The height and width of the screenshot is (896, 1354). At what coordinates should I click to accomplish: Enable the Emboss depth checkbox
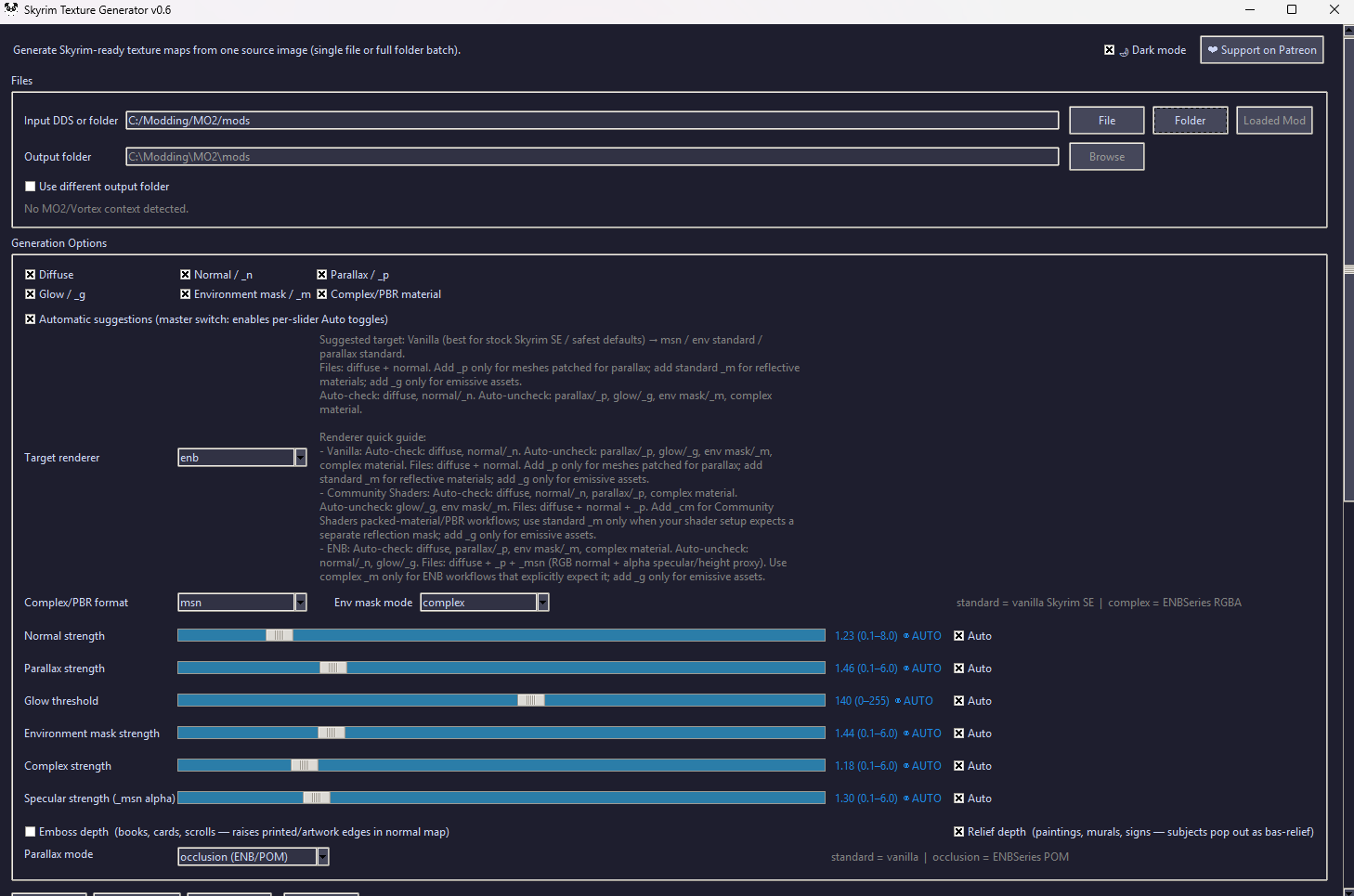30,832
